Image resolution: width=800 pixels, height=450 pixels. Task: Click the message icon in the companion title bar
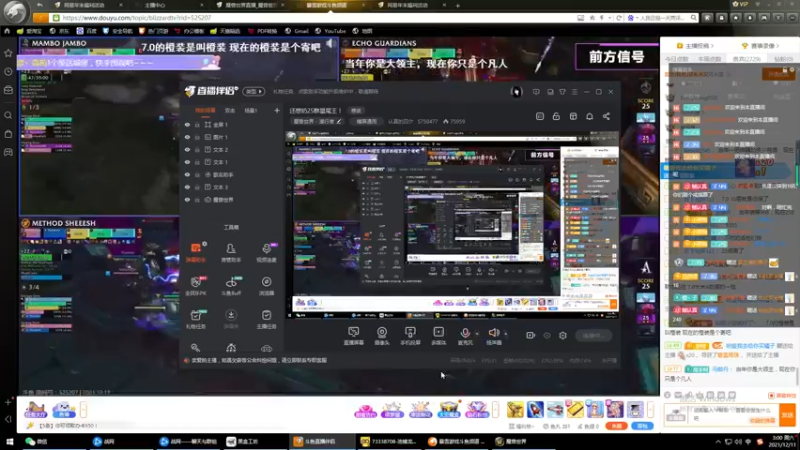(x=536, y=92)
